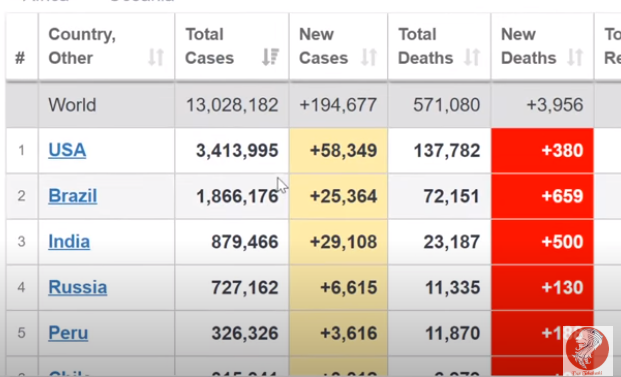
Task: Sort by New Cases column arrows
Action: click(369, 57)
